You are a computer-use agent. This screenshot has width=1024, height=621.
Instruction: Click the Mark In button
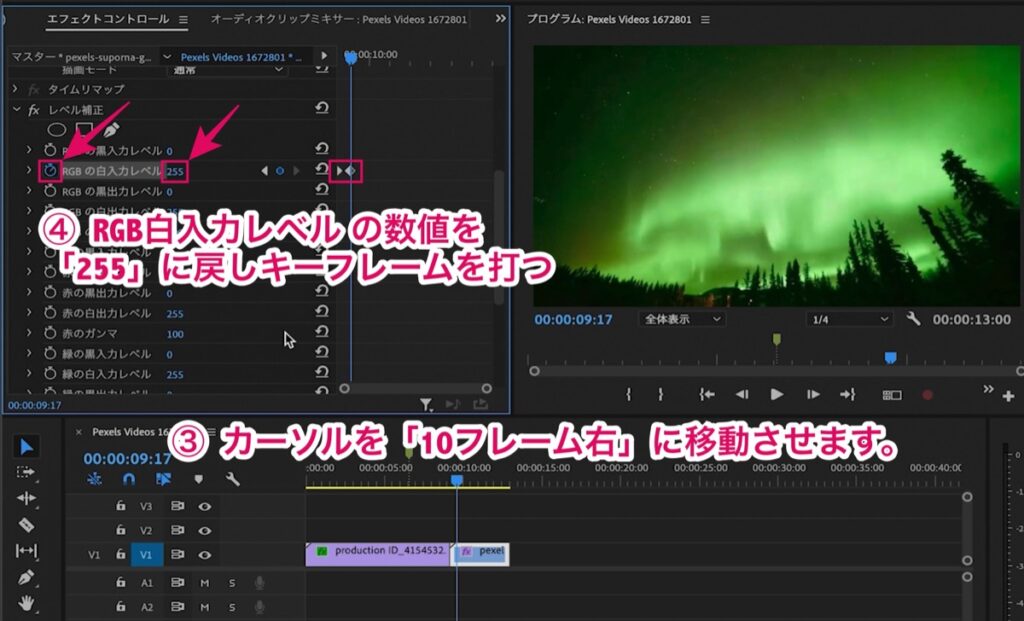[629, 394]
